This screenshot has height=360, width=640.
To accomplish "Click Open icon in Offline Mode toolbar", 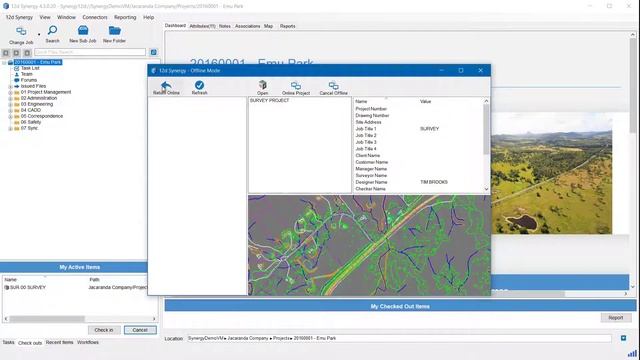I will point(262,85).
